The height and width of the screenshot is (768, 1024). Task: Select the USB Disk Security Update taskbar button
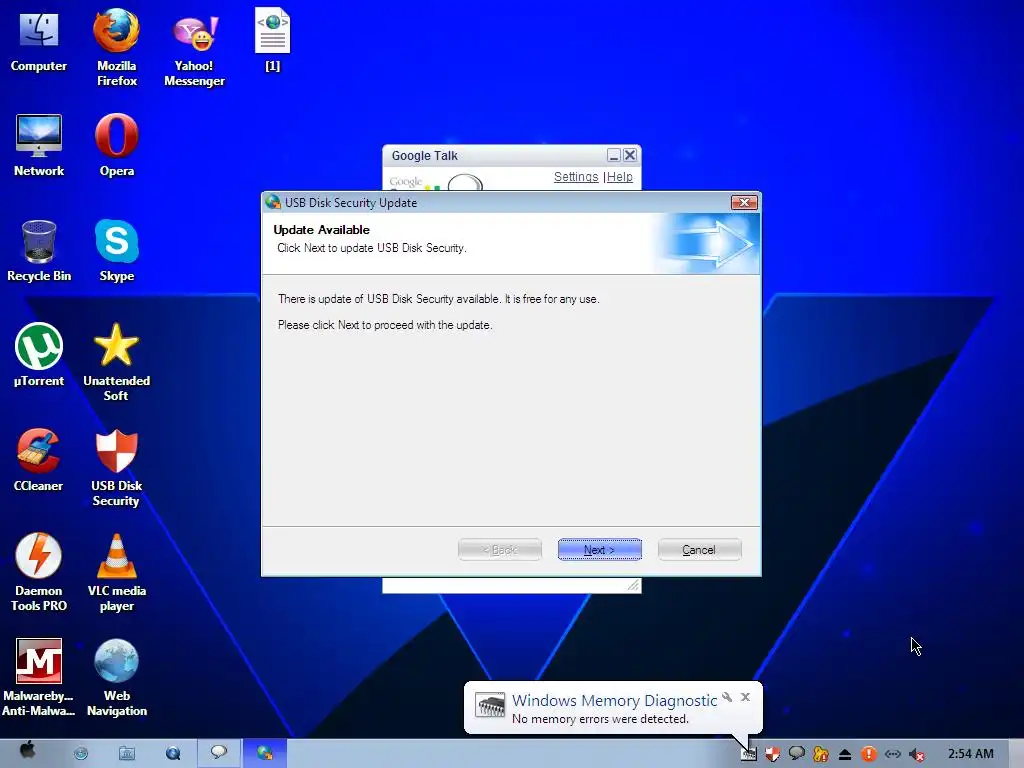pos(264,753)
